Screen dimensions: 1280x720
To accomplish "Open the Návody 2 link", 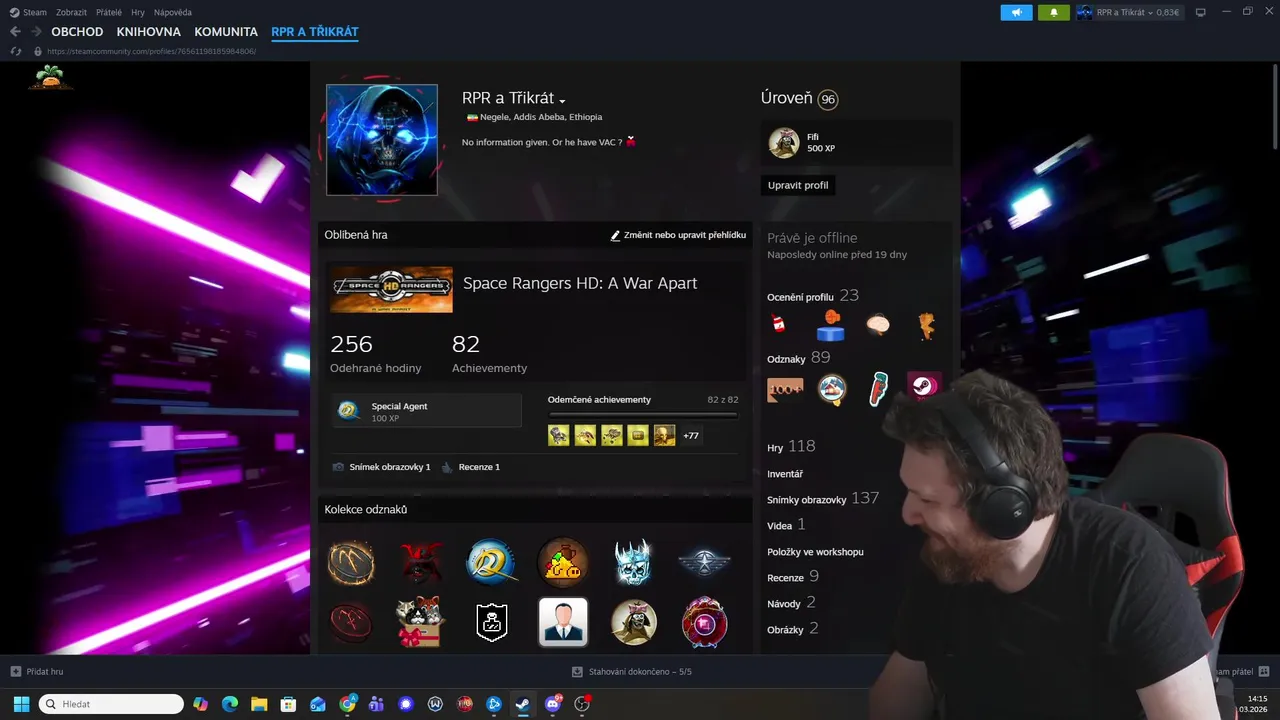I will (x=791, y=602).
